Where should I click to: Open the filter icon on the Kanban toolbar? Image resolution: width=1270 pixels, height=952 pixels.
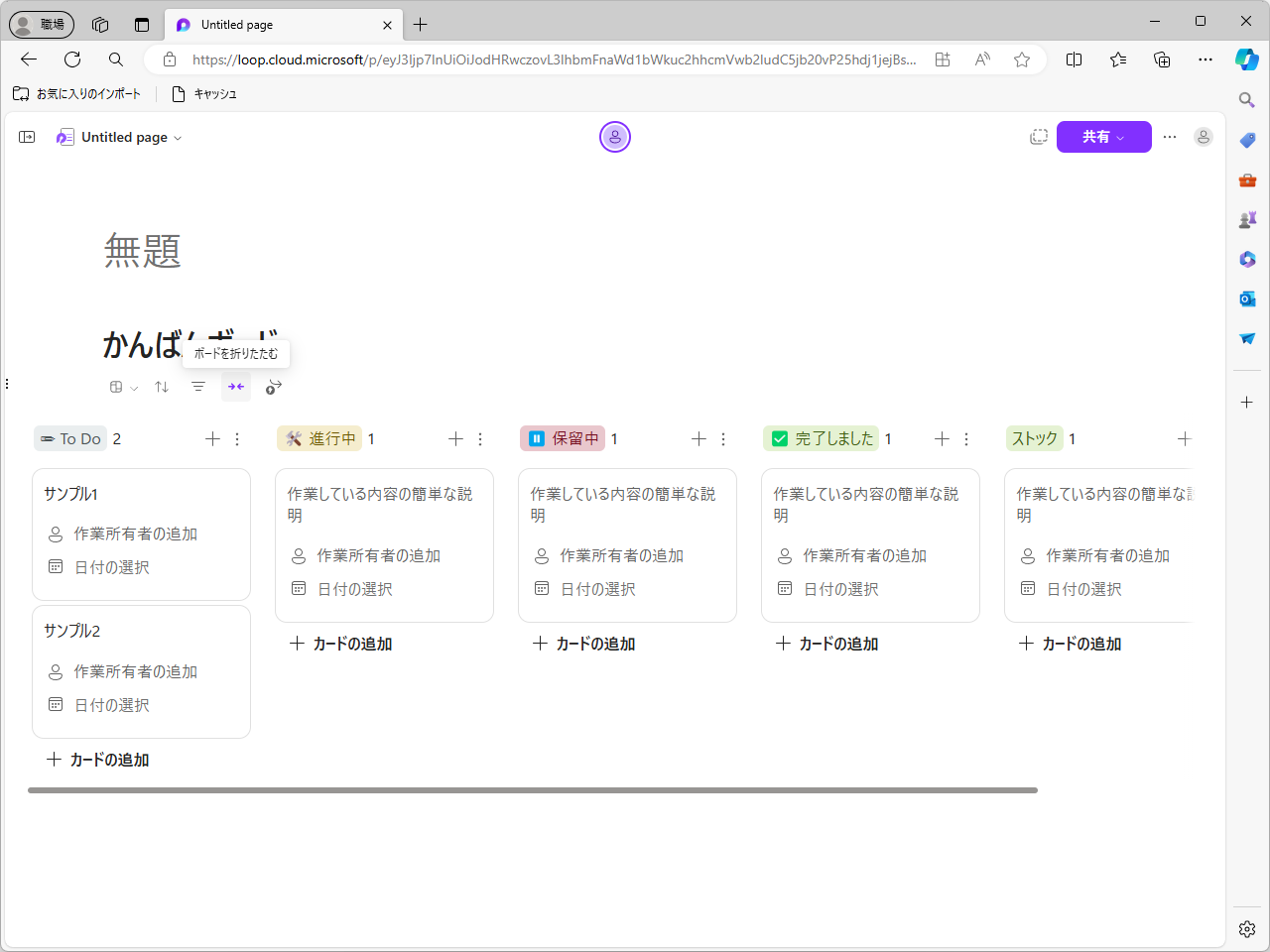pyautogui.click(x=198, y=387)
